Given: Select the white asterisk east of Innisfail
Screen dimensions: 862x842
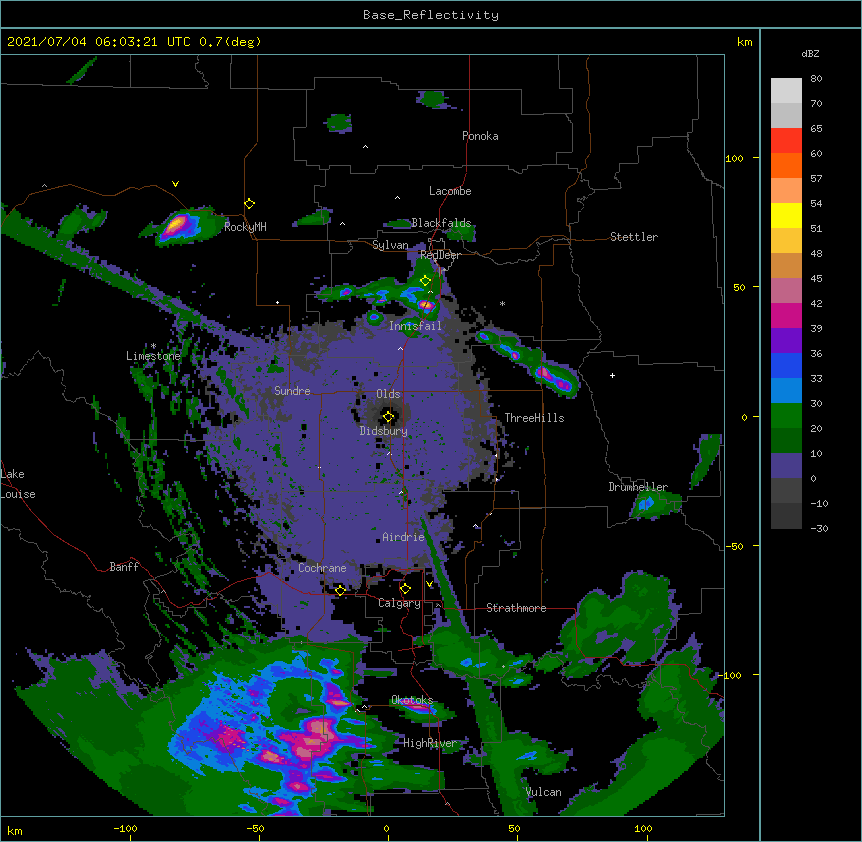Looking at the screenshot, I should [502, 303].
